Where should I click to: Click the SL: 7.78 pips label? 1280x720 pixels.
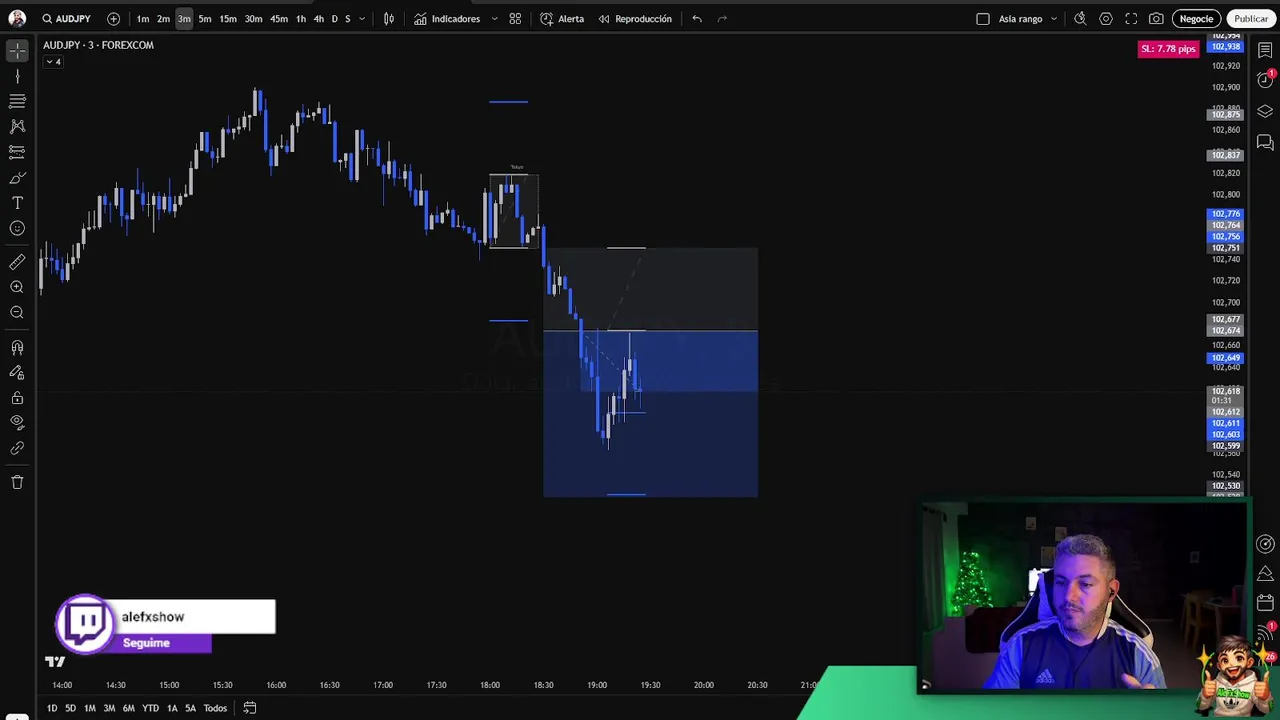(1168, 49)
